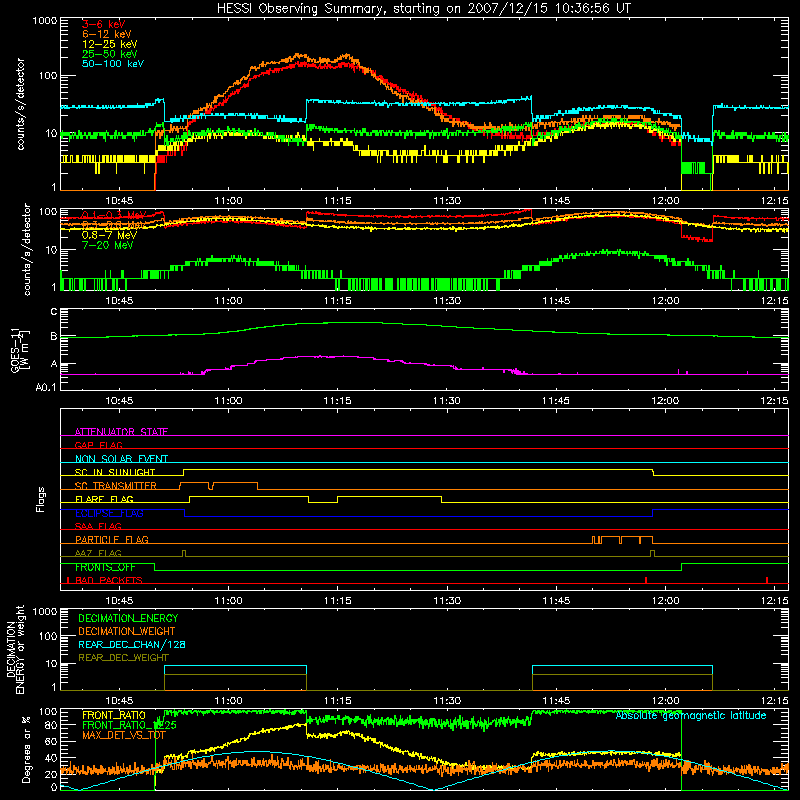
Task: Click the 80 tick on Degrees or % axis
Action: coord(51,725)
